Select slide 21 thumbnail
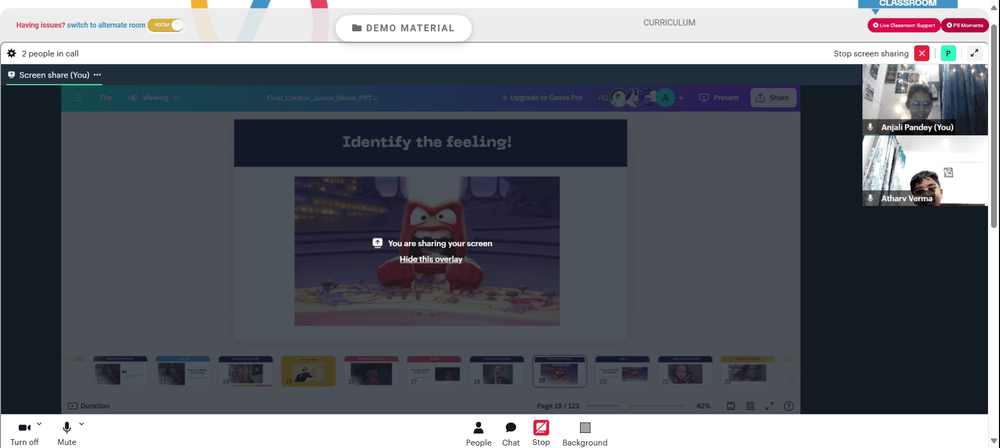This screenshot has height=448, width=1000. pyautogui.click(x=685, y=371)
